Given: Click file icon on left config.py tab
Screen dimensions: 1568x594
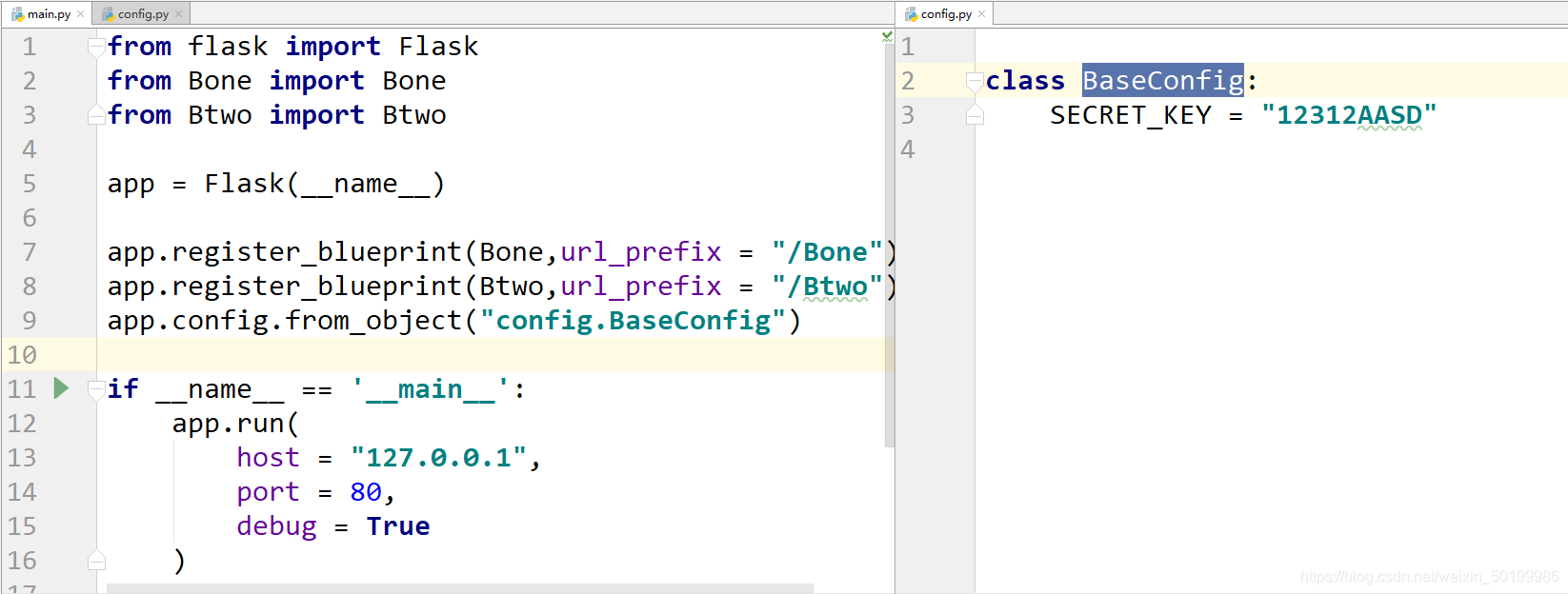Looking at the screenshot, I should click(108, 14).
